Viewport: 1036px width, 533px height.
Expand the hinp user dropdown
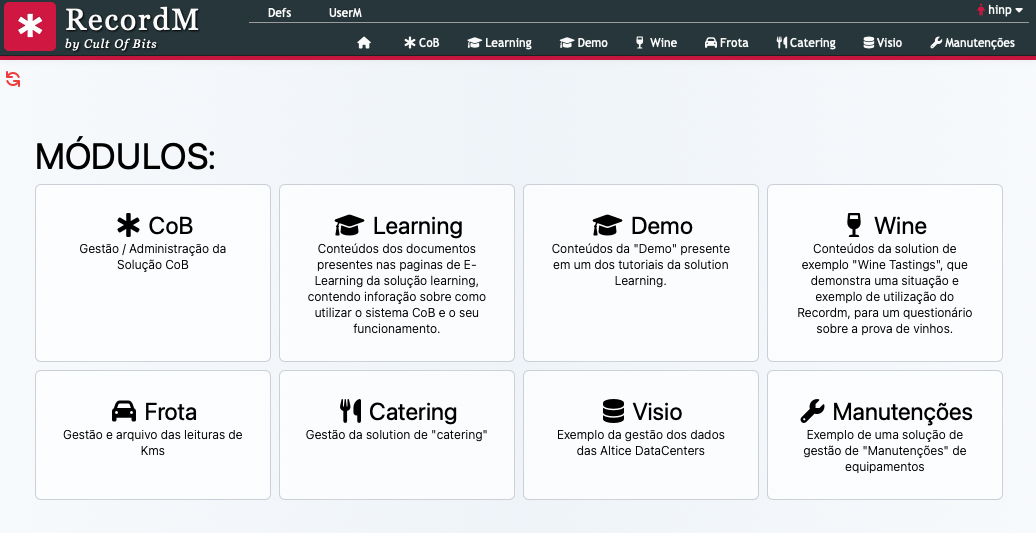pos(999,10)
